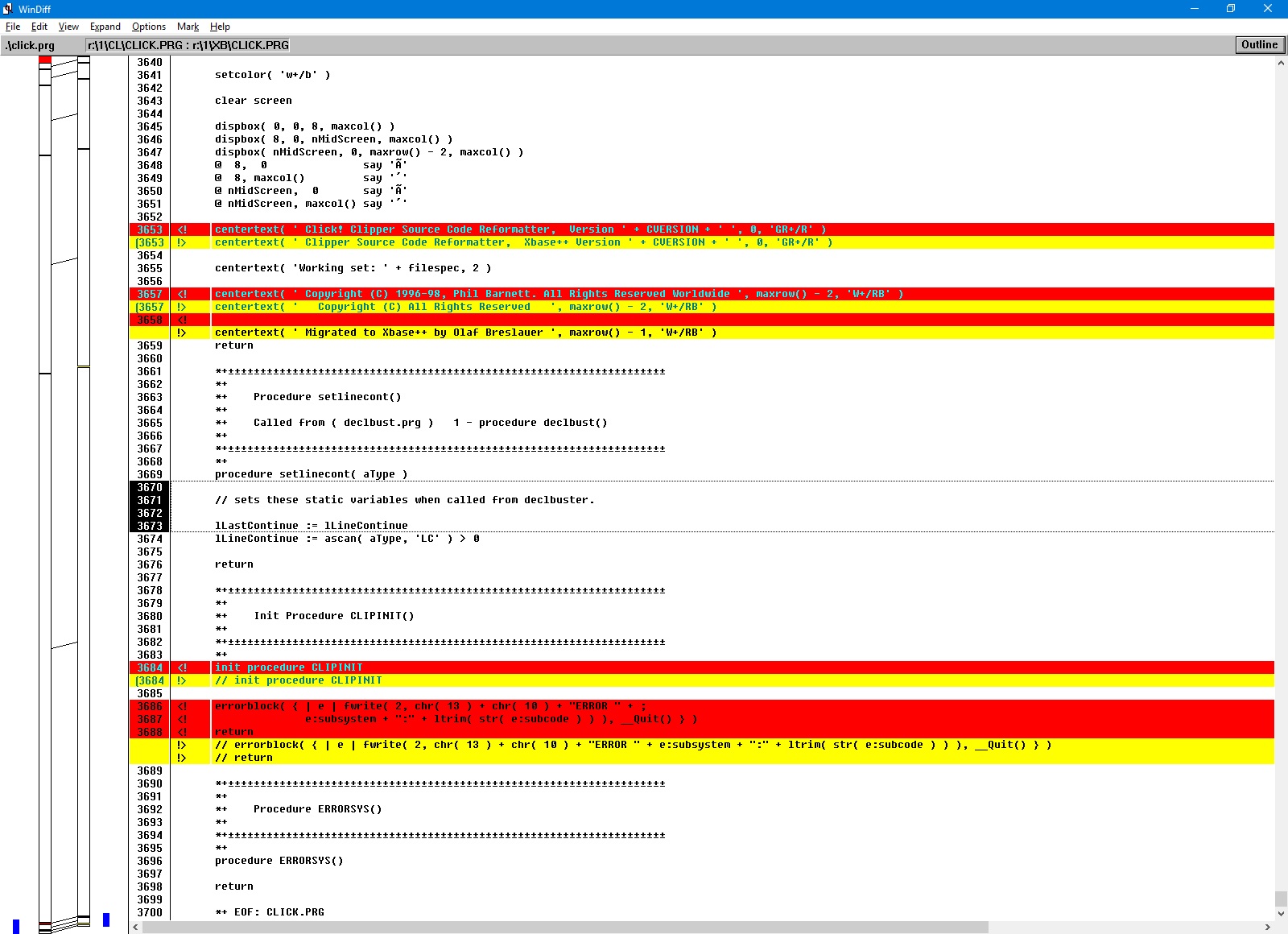This screenshot has height=934, width=1288.
Task: Select red line 'e:subsystem + ":" + ltrim('
Action: (x=701, y=719)
